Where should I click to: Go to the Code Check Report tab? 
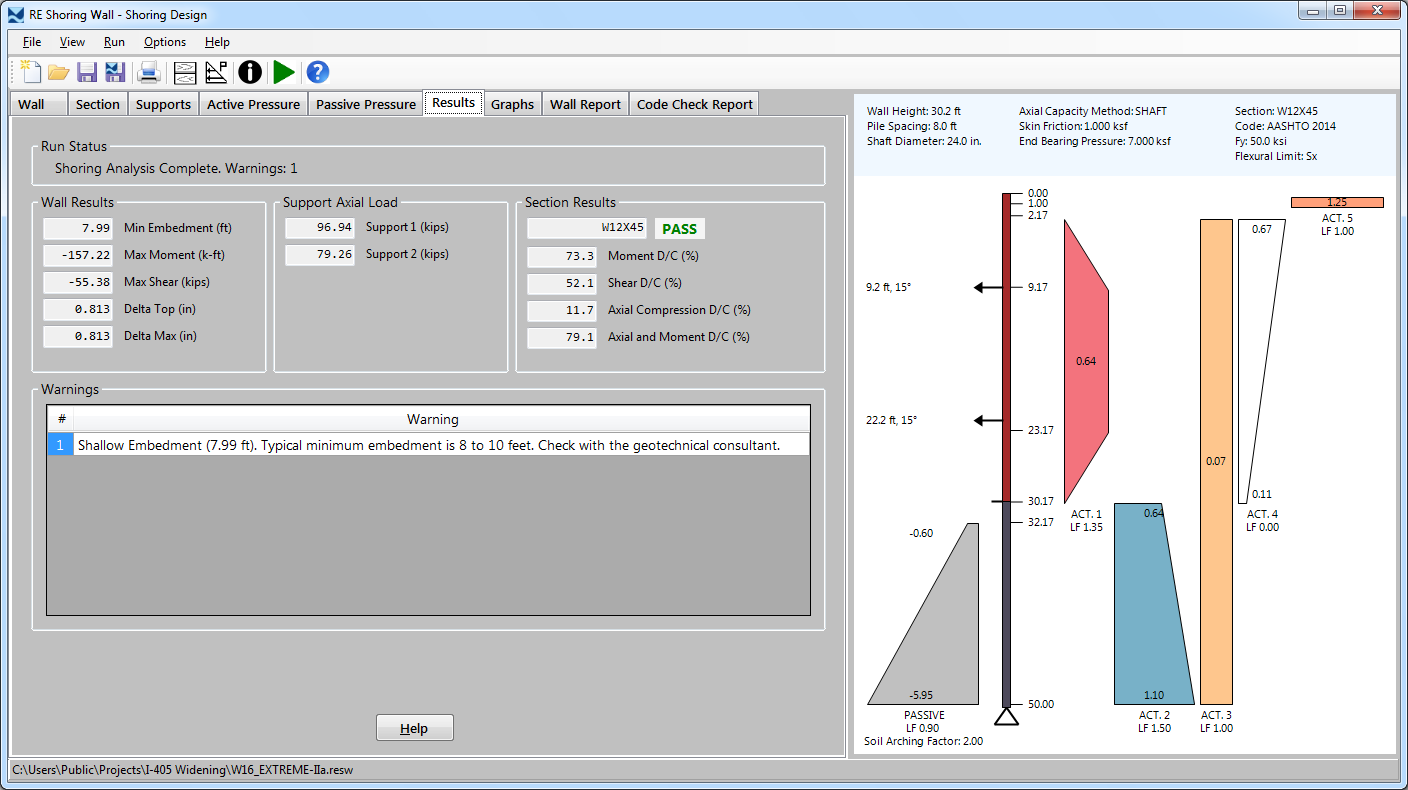[x=694, y=104]
